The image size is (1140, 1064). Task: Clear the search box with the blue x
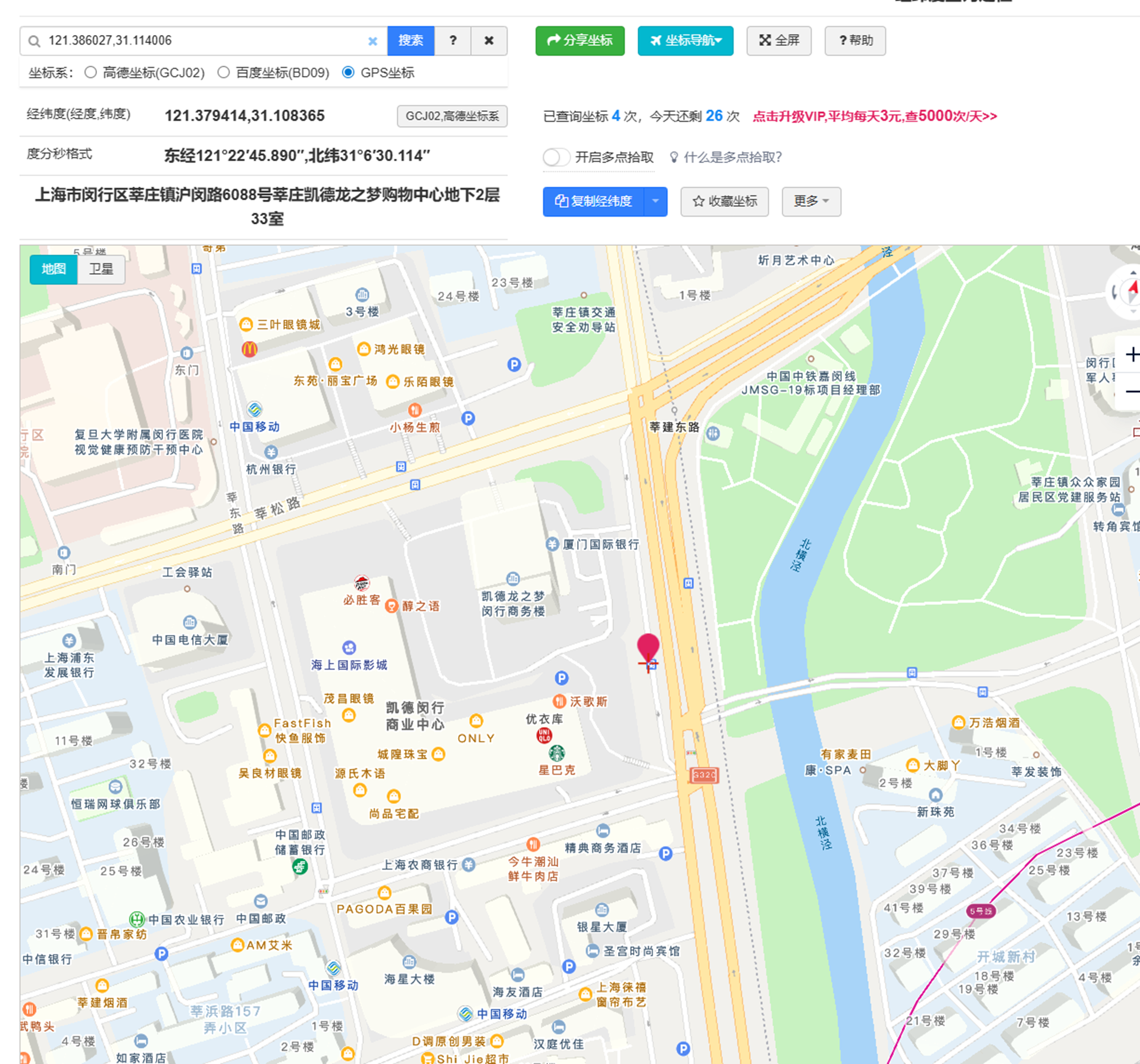pyautogui.click(x=372, y=41)
